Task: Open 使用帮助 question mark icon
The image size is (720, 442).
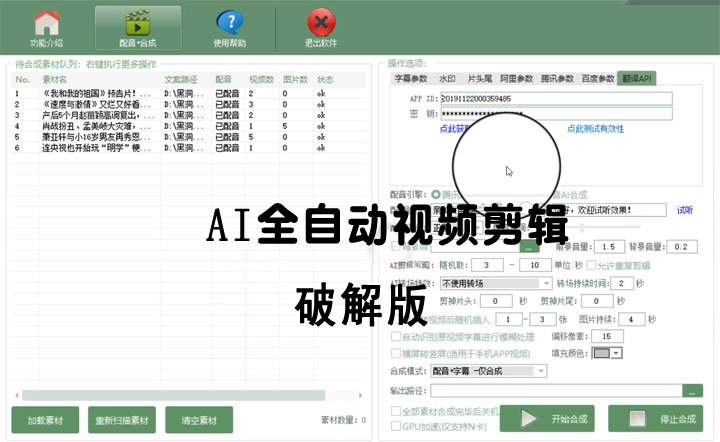Action: [x=229, y=27]
